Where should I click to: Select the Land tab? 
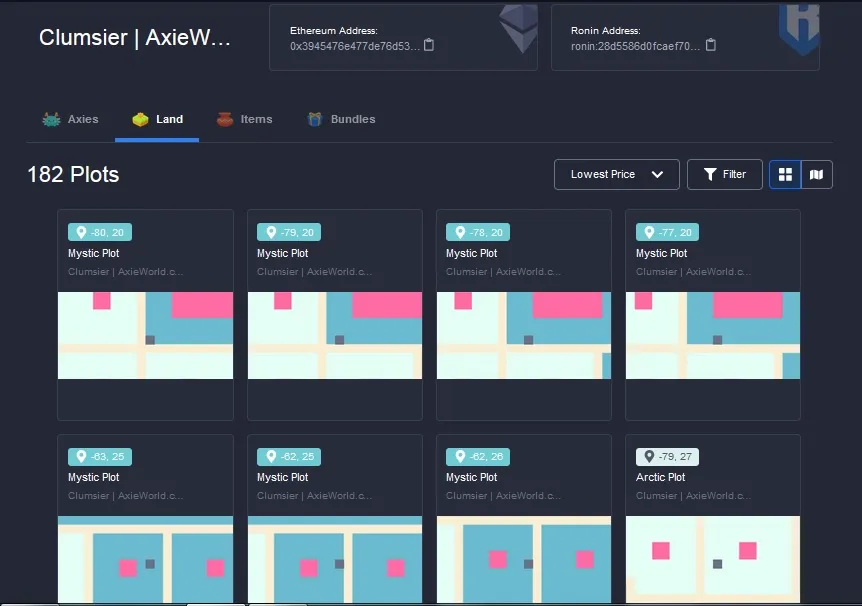point(157,119)
